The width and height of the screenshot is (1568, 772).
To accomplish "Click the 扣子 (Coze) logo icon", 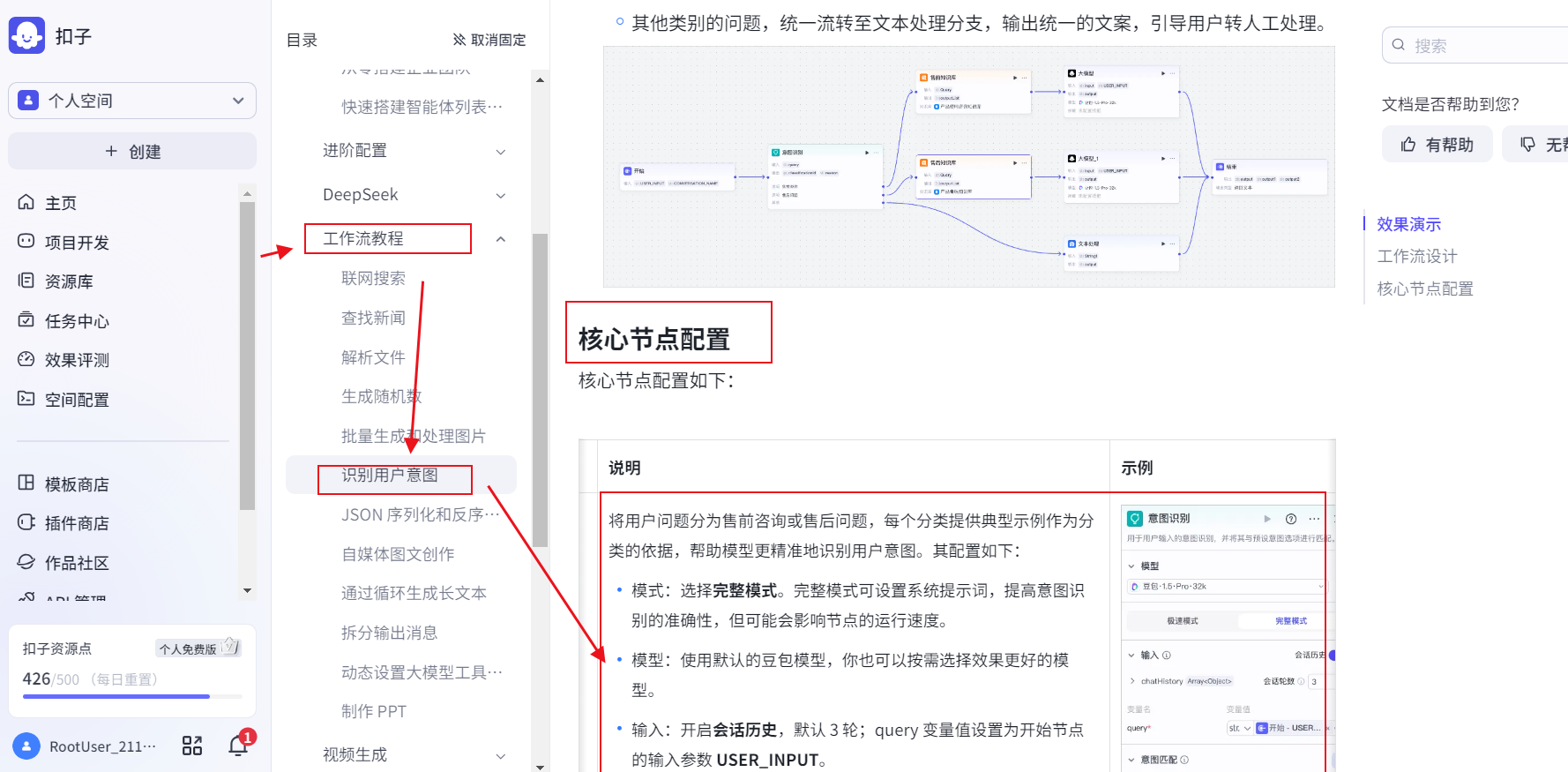I will point(26,36).
